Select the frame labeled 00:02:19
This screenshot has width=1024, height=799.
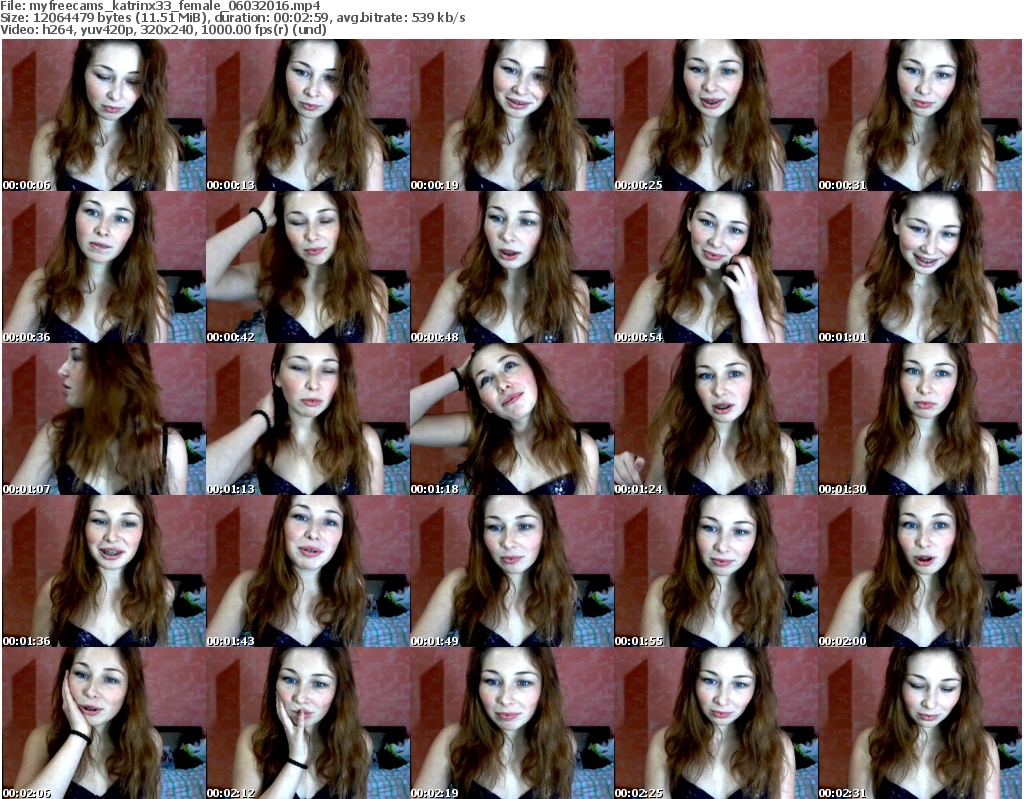pyautogui.click(x=511, y=723)
